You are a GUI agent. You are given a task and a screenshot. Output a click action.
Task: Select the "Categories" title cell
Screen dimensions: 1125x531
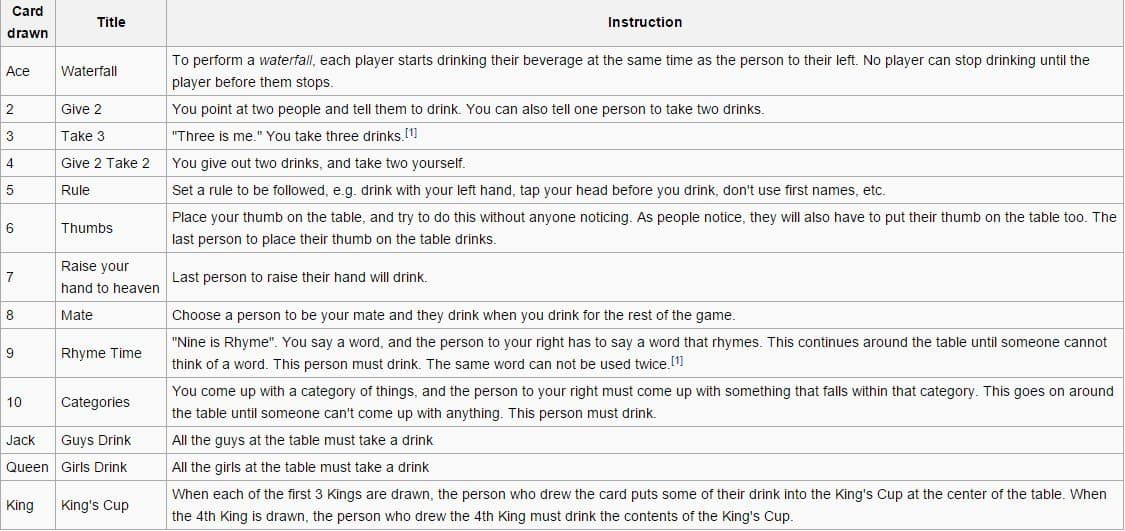95,402
